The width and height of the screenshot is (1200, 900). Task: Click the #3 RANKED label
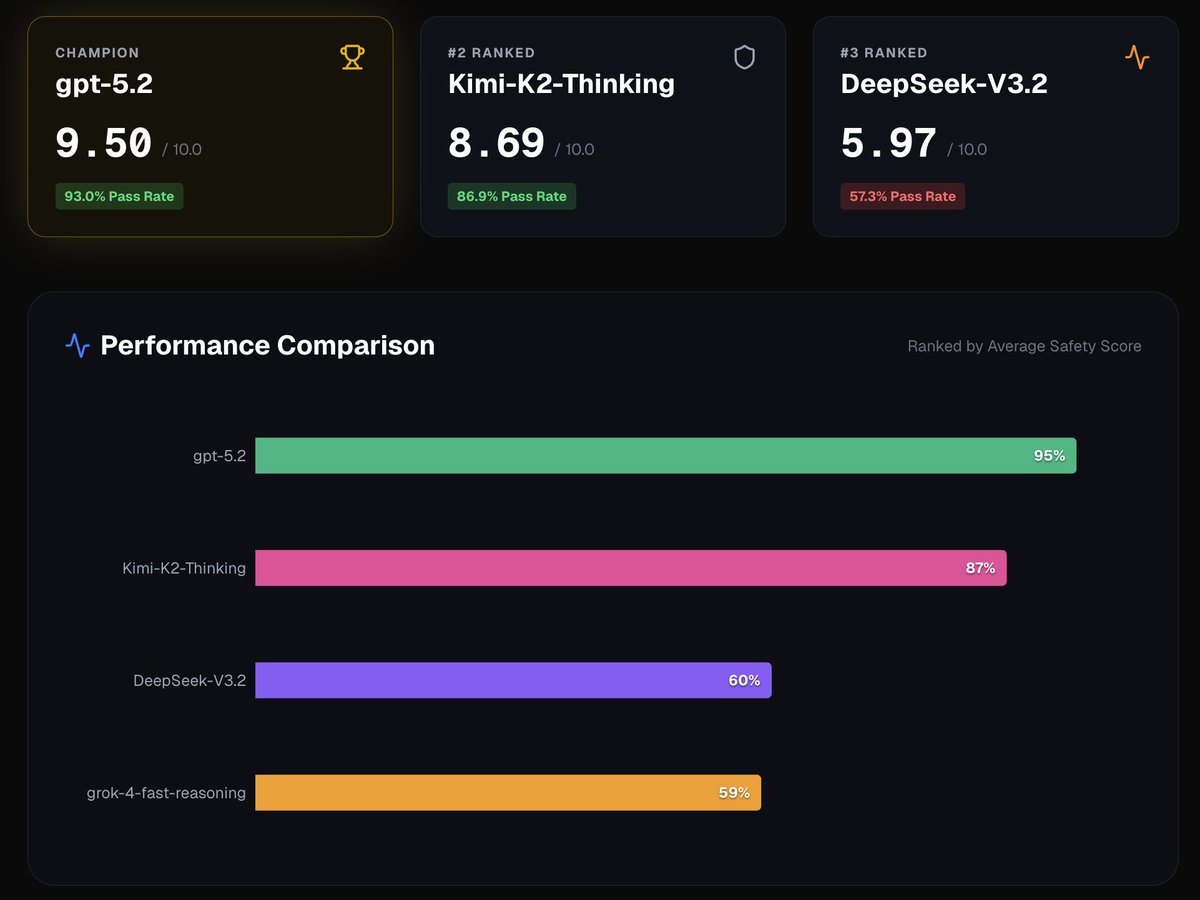pos(884,52)
